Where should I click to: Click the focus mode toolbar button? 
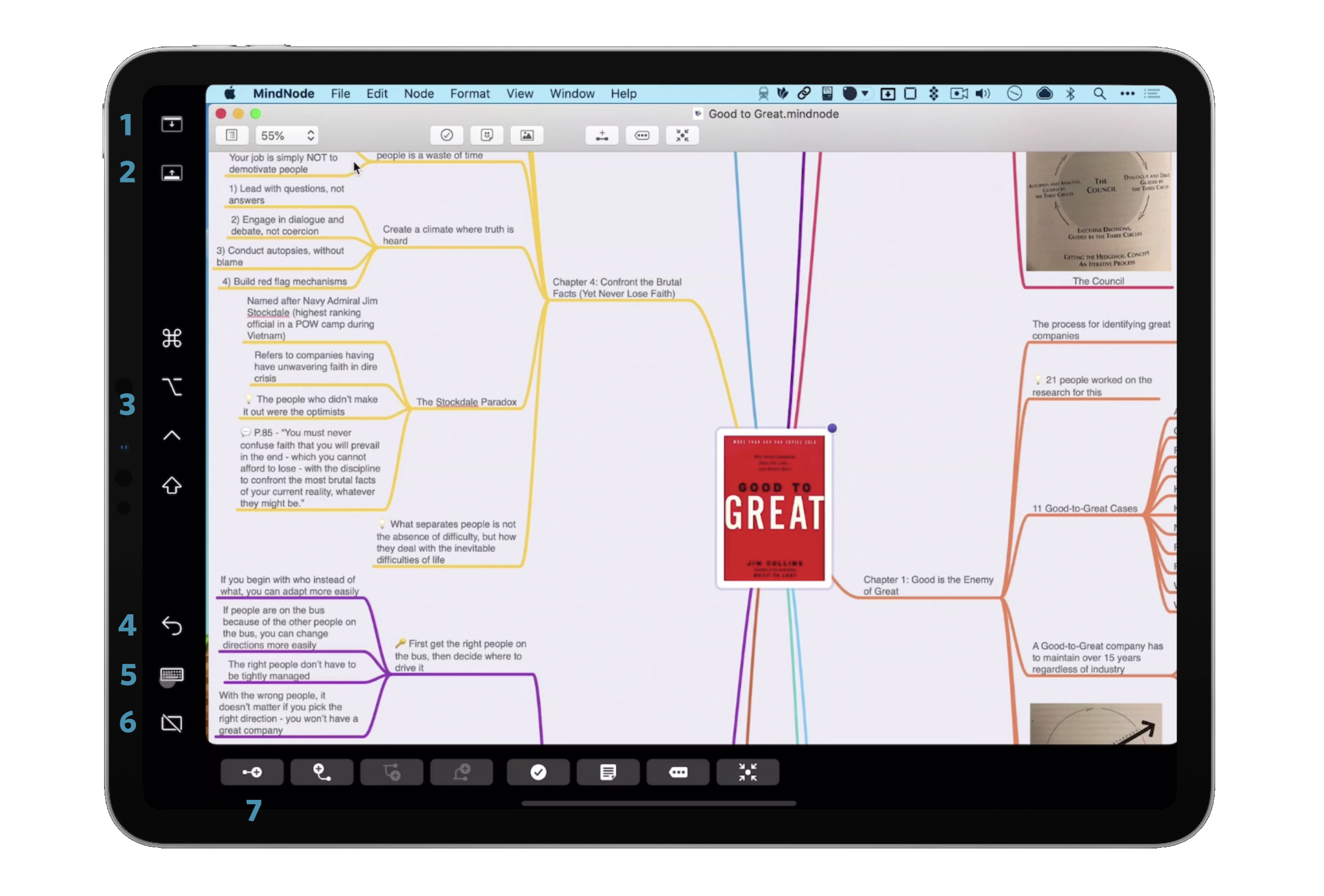(x=682, y=135)
